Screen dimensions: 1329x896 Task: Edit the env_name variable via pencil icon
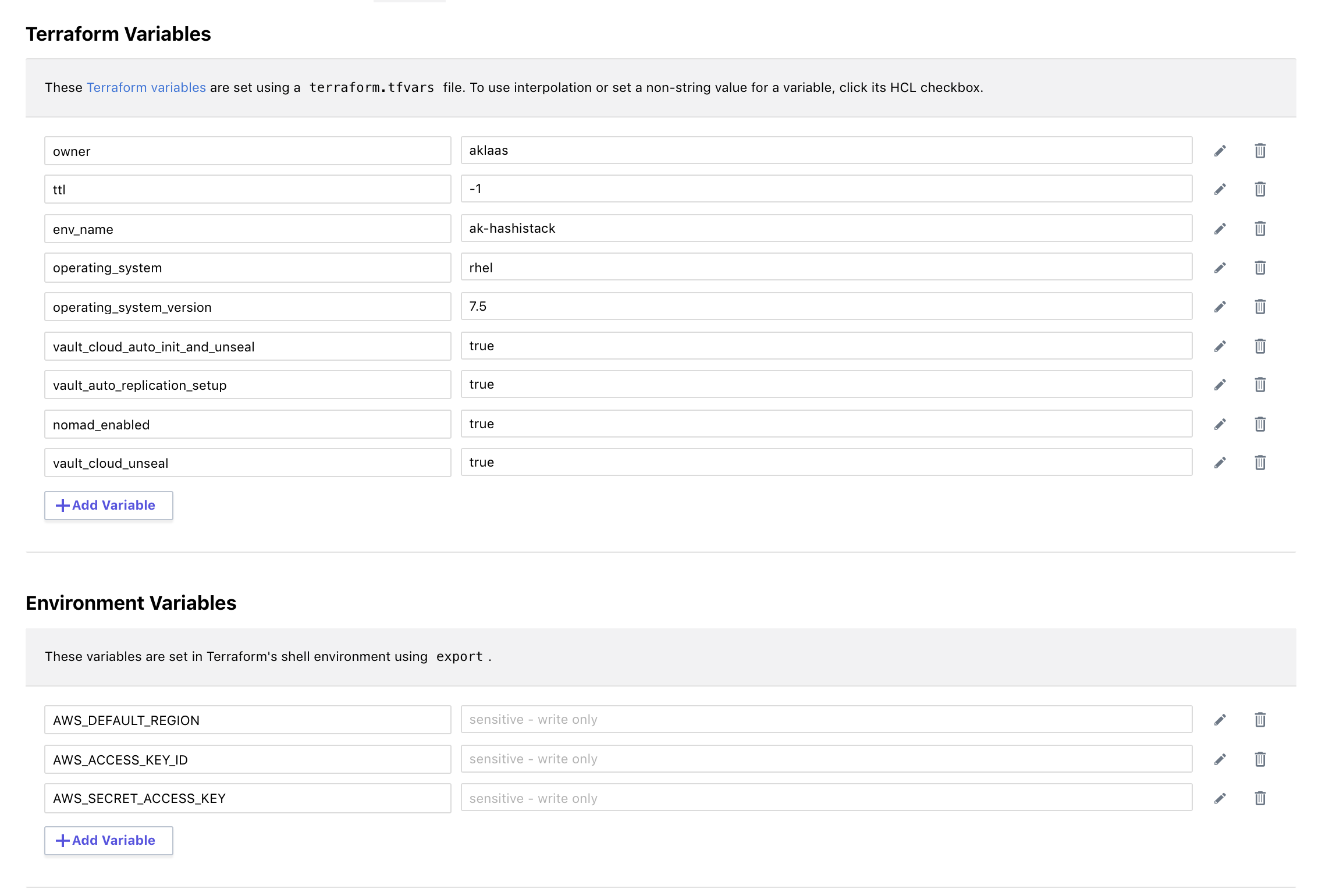click(1220, 229)
